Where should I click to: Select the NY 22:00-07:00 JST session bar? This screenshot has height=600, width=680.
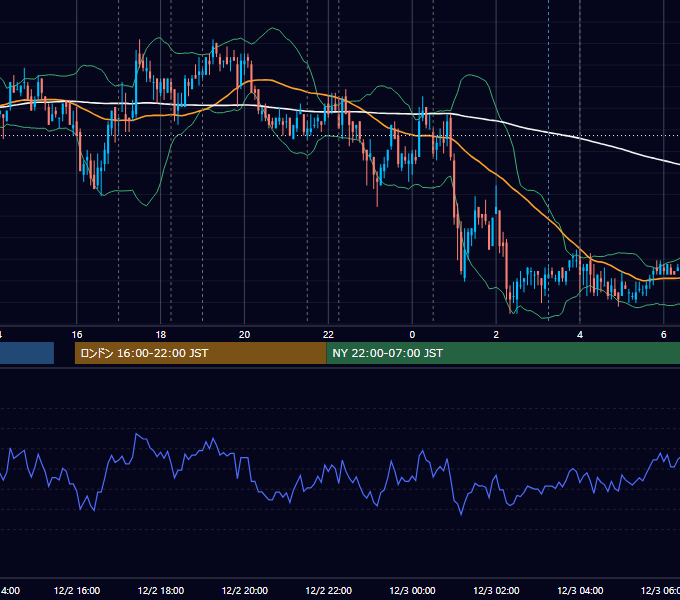tap(503, 353)
